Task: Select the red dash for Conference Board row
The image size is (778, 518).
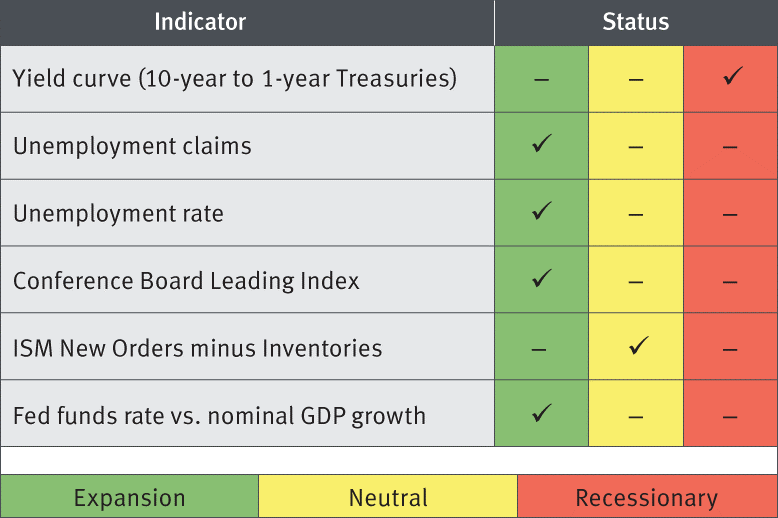Action: [730, 281]
